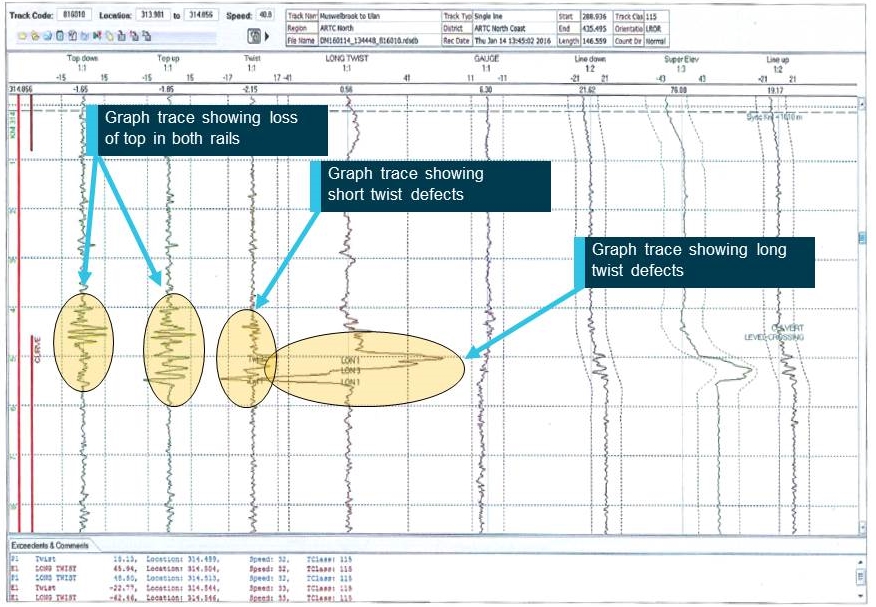Click the GAUGE current value 6.30
Viewport: 876px width, 607px height.
[486, 90]
